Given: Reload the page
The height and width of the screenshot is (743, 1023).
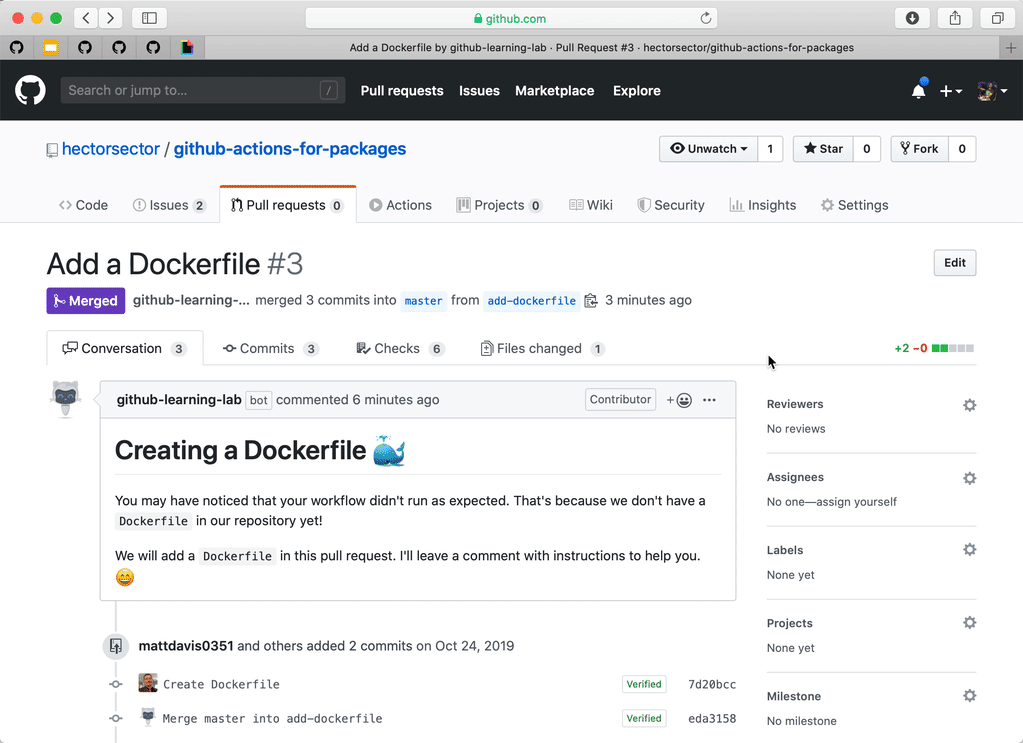Looking at the screenshot, I should (705, 18).
